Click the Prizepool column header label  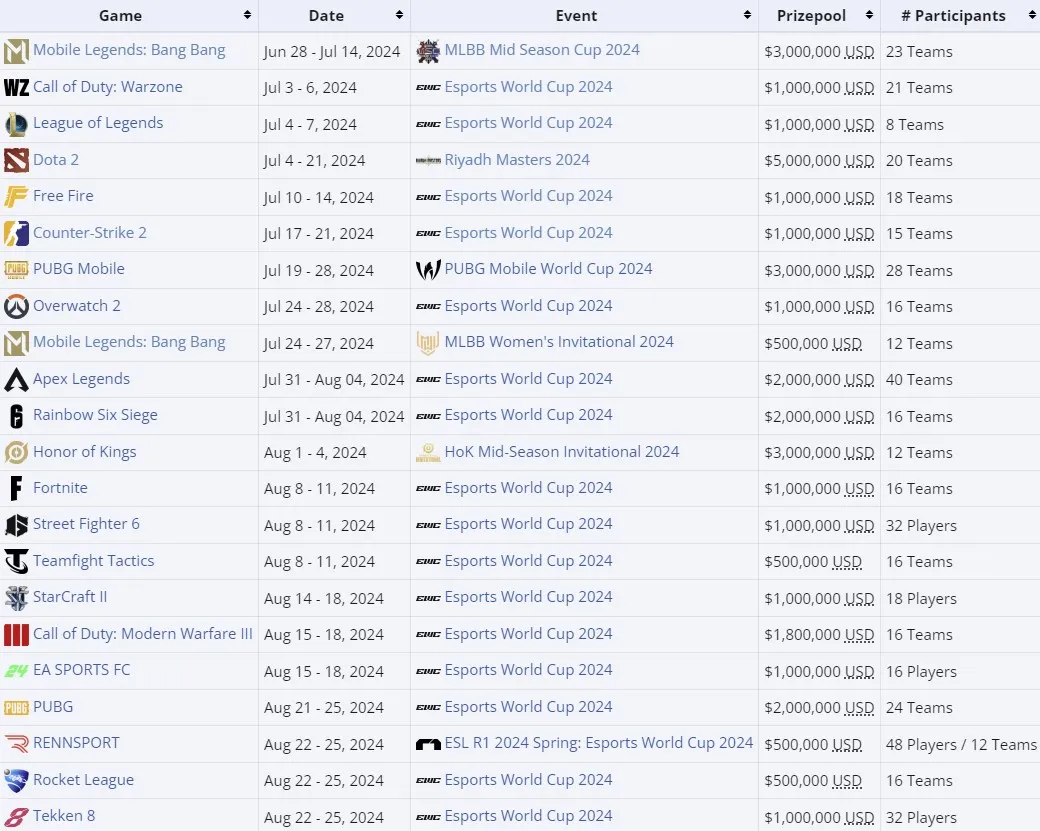pyautogui.click(x=811, y=16)
